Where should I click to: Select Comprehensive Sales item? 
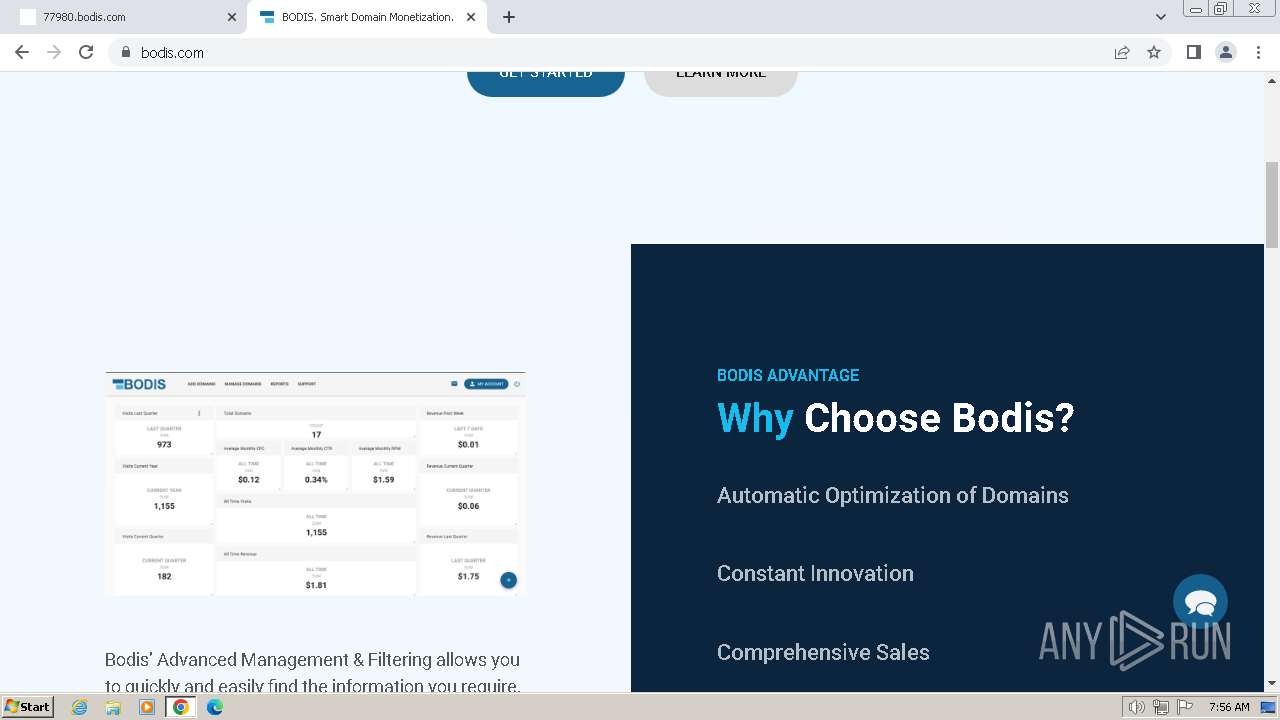tap(823, 652)
